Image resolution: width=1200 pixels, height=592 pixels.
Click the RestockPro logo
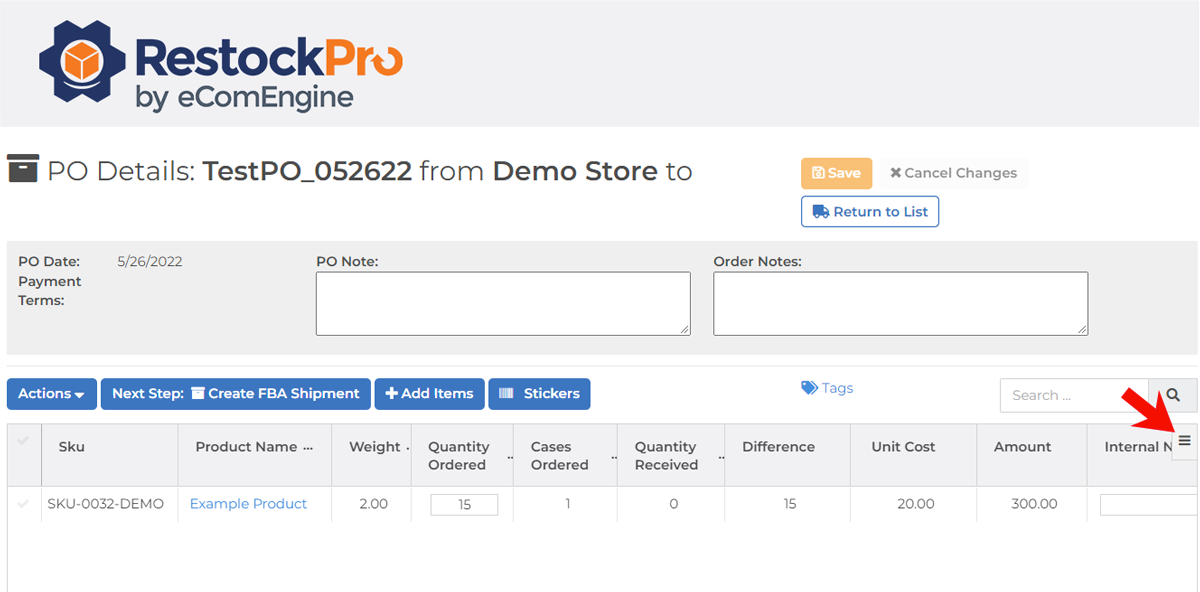[x=220, y=65]
